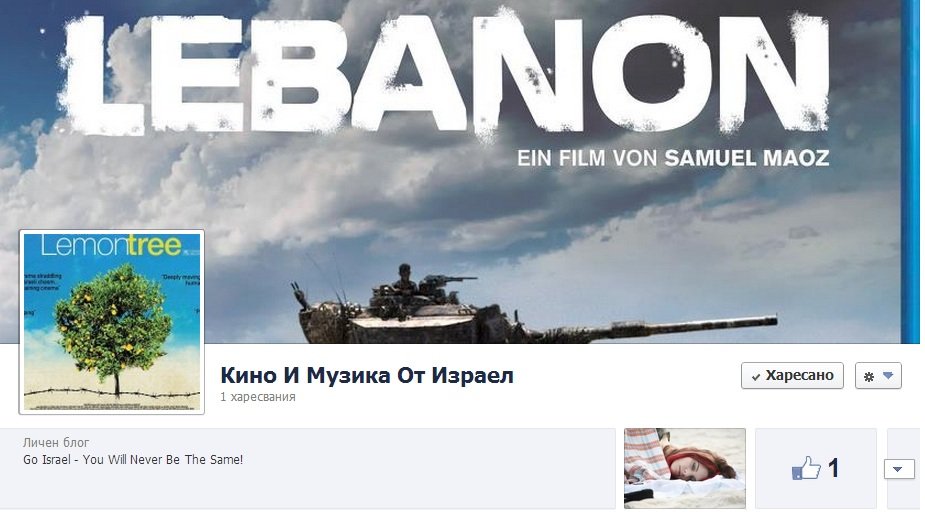Expand the arrow beside the gear icon

click(888, 375)
